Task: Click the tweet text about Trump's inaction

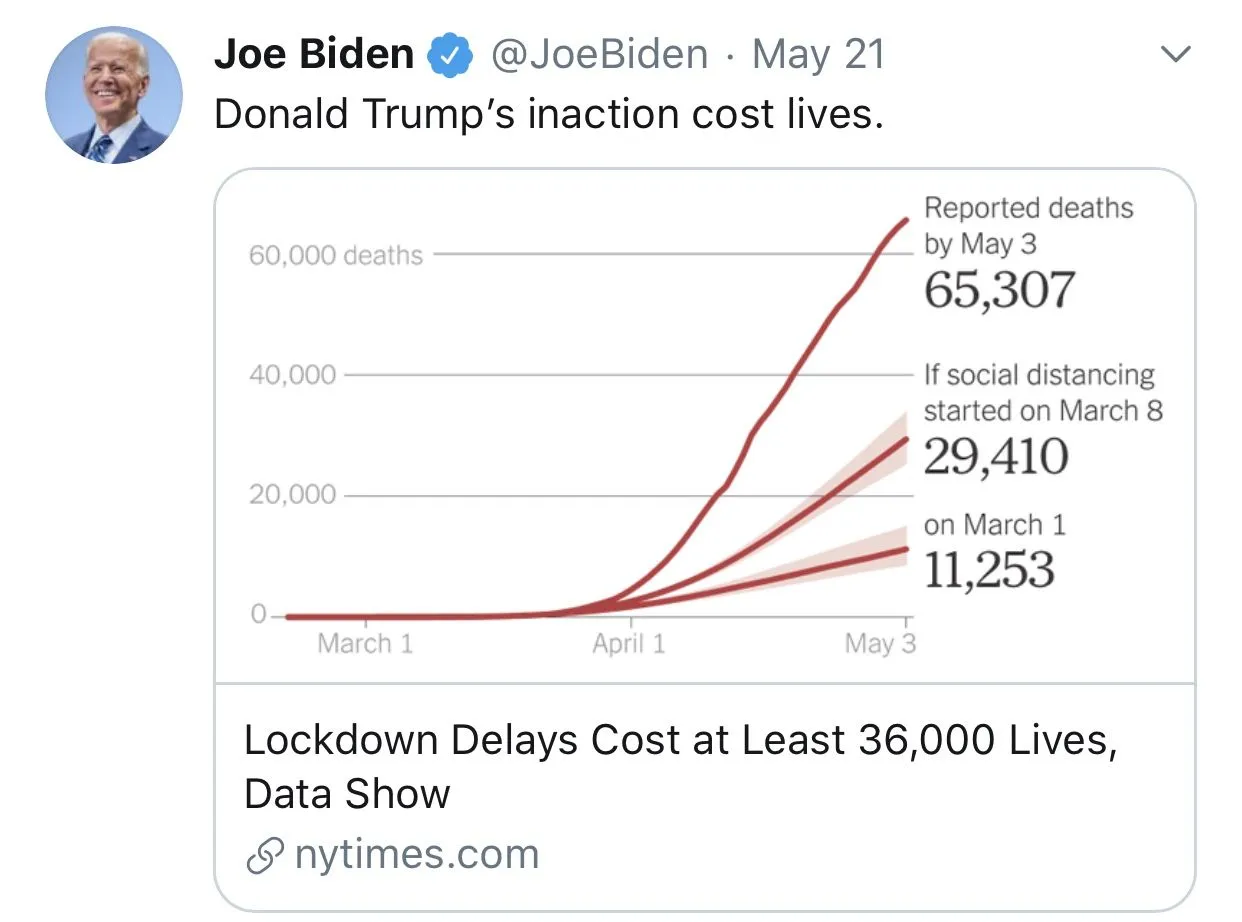Action: click(x=549, y=114)
